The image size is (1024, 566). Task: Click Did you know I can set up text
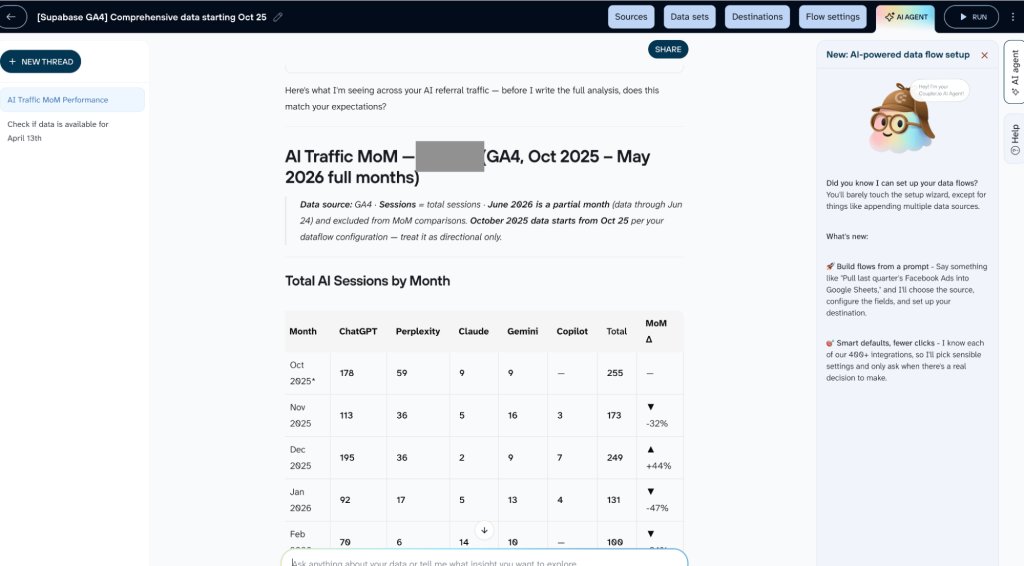(902, 183)
